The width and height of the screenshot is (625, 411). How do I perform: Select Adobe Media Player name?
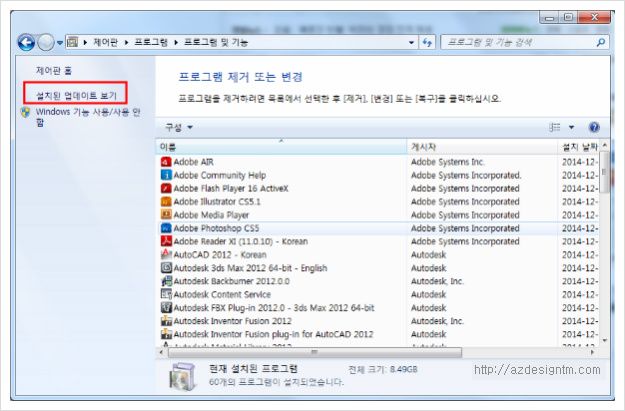(211, 215)
